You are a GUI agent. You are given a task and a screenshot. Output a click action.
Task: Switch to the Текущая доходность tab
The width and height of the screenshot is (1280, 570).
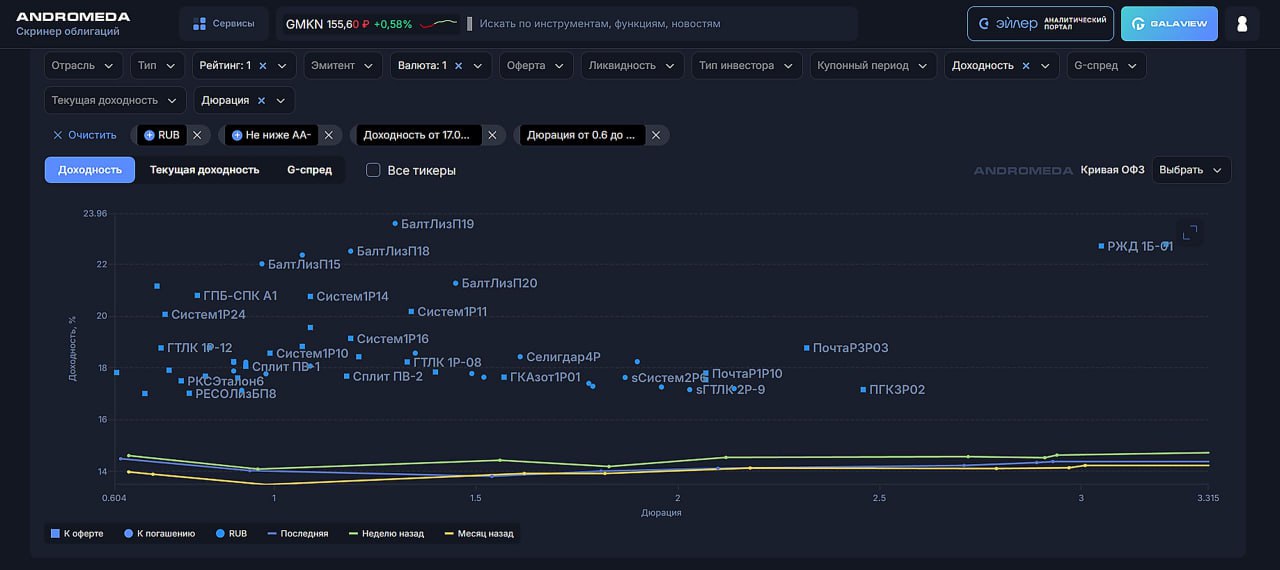point(204,170)
